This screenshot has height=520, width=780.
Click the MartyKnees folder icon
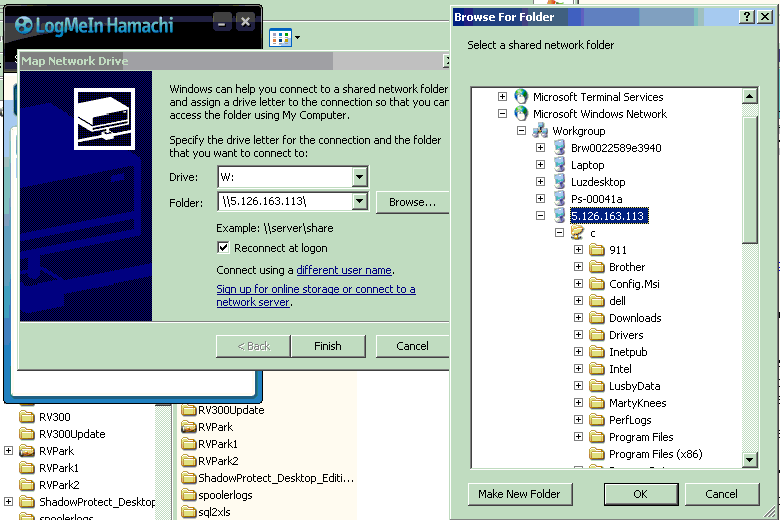(x=596, y=403)
